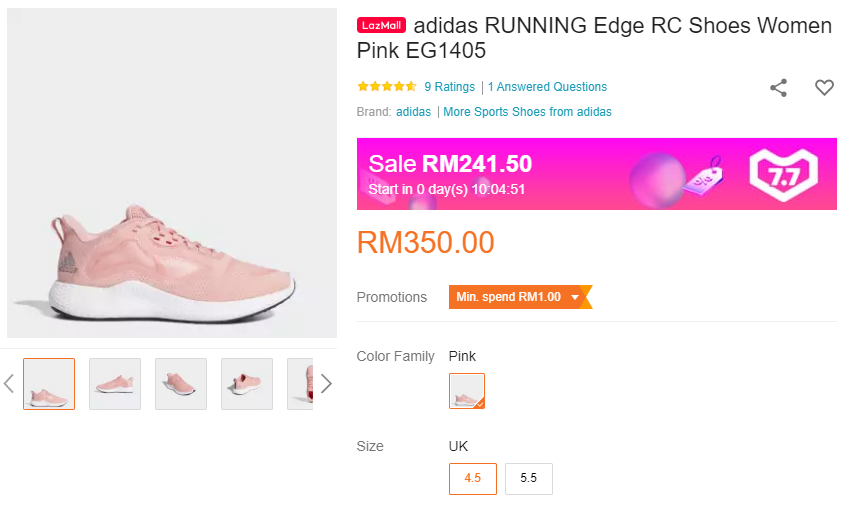Open the 9 Ratings link
The width and height of the screenshot is (849, 509).
(x=449, y=87)
